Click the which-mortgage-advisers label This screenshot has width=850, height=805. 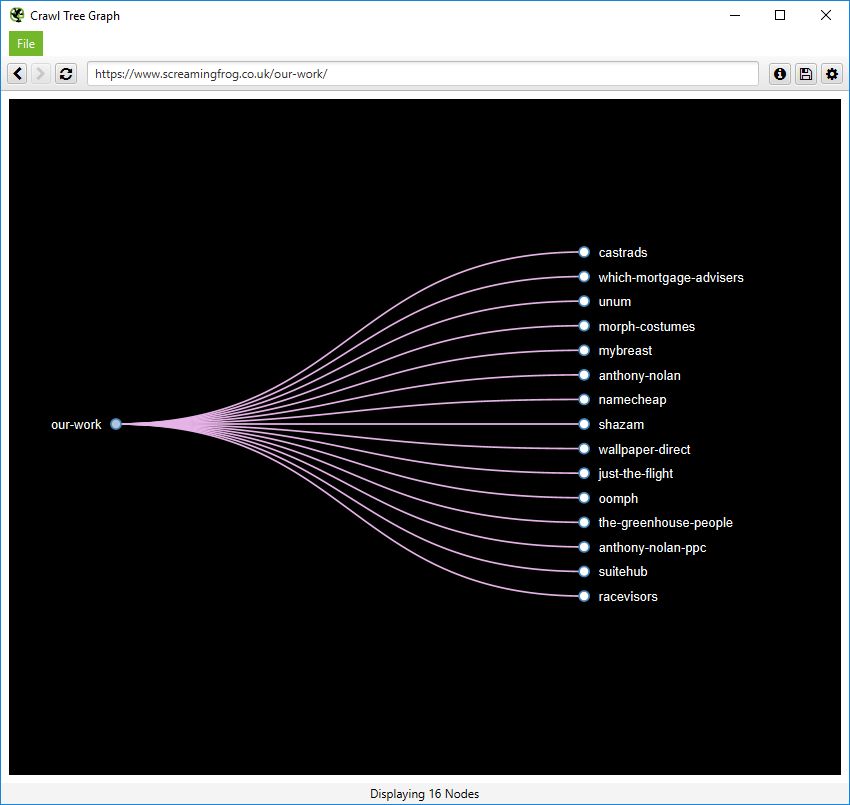point(671,277)
